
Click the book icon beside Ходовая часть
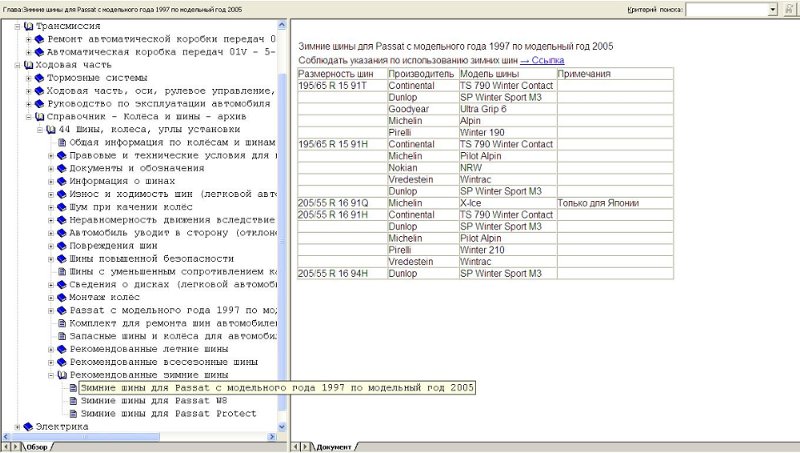(29, 65)
